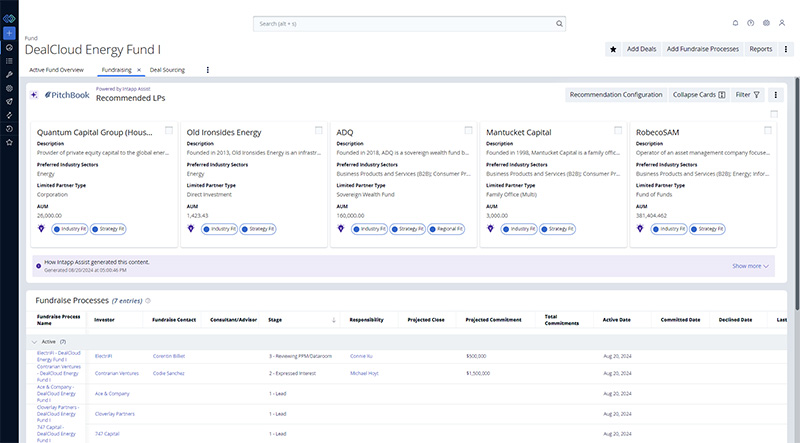The height and width of the screenshot is (443, 800).
Task: Open the settings gear in the top bar
Action: click(766, 23)
